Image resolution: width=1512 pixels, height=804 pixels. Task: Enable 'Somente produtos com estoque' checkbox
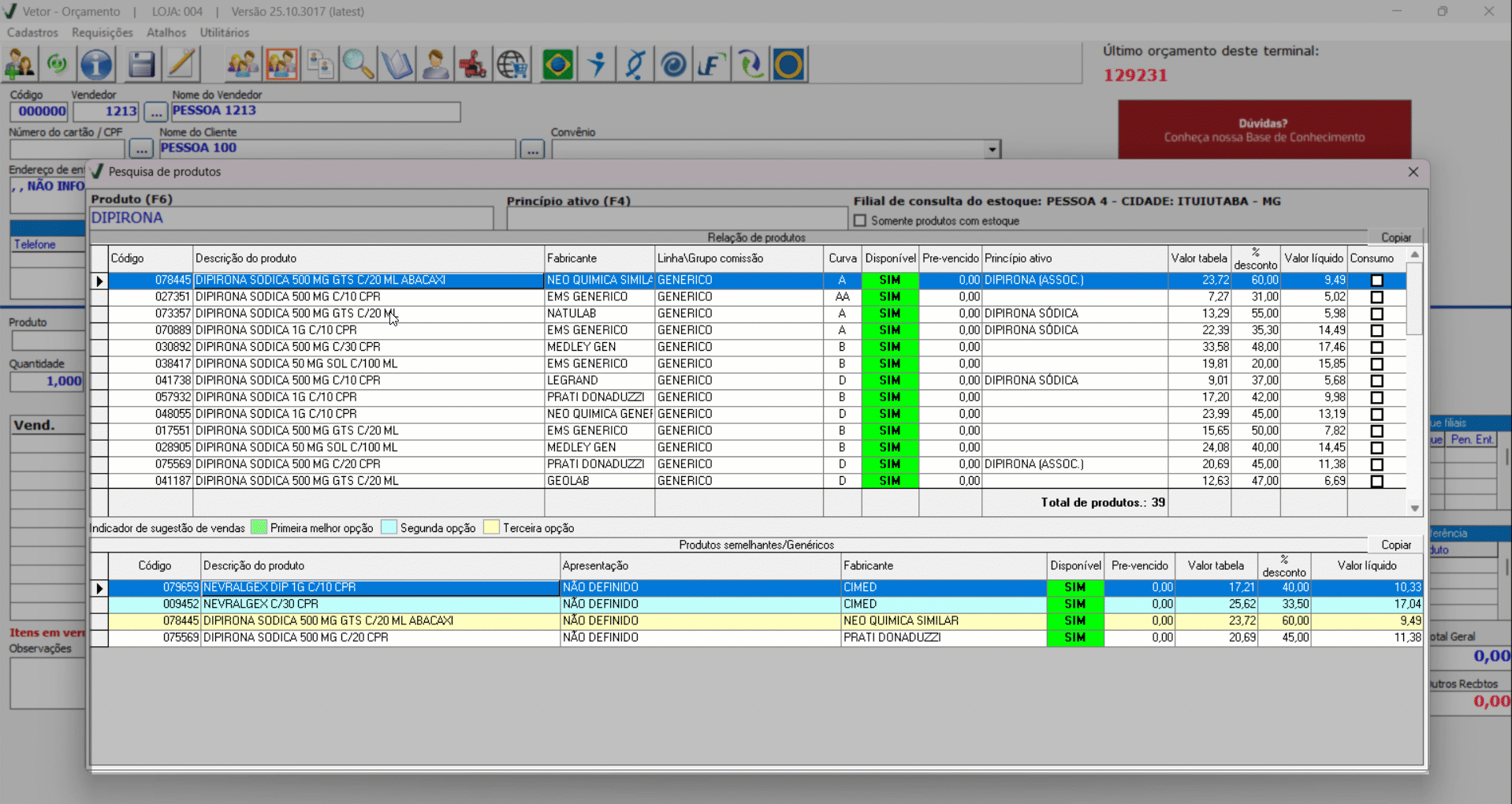(860, 221)
